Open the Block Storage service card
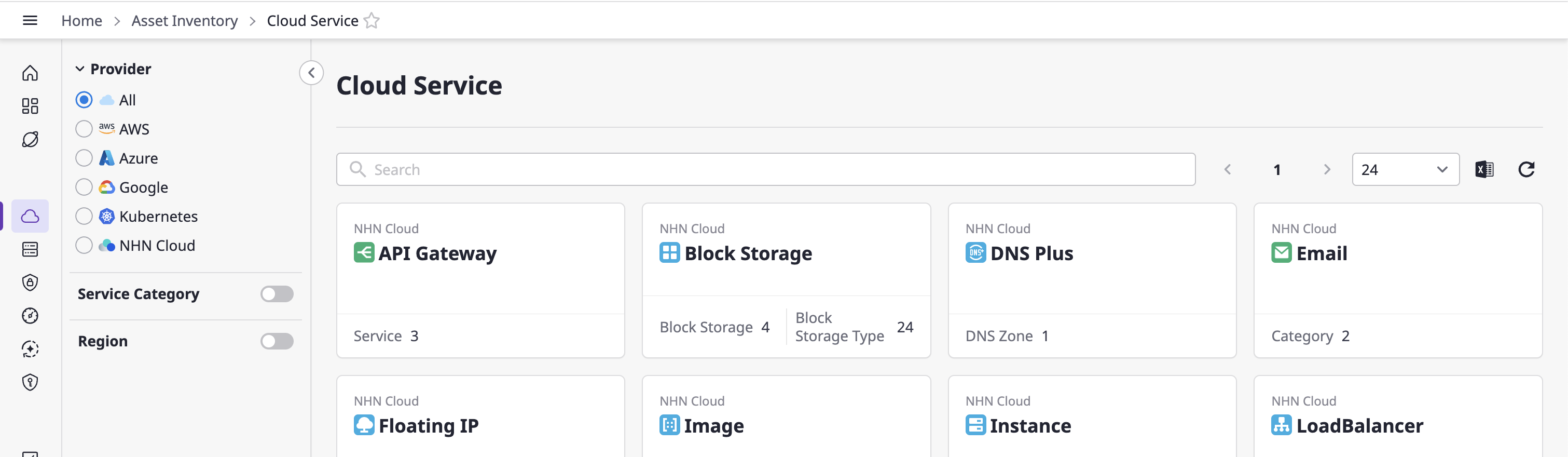Viewport: 1568px width, 457px height. [x=748, y=253]
